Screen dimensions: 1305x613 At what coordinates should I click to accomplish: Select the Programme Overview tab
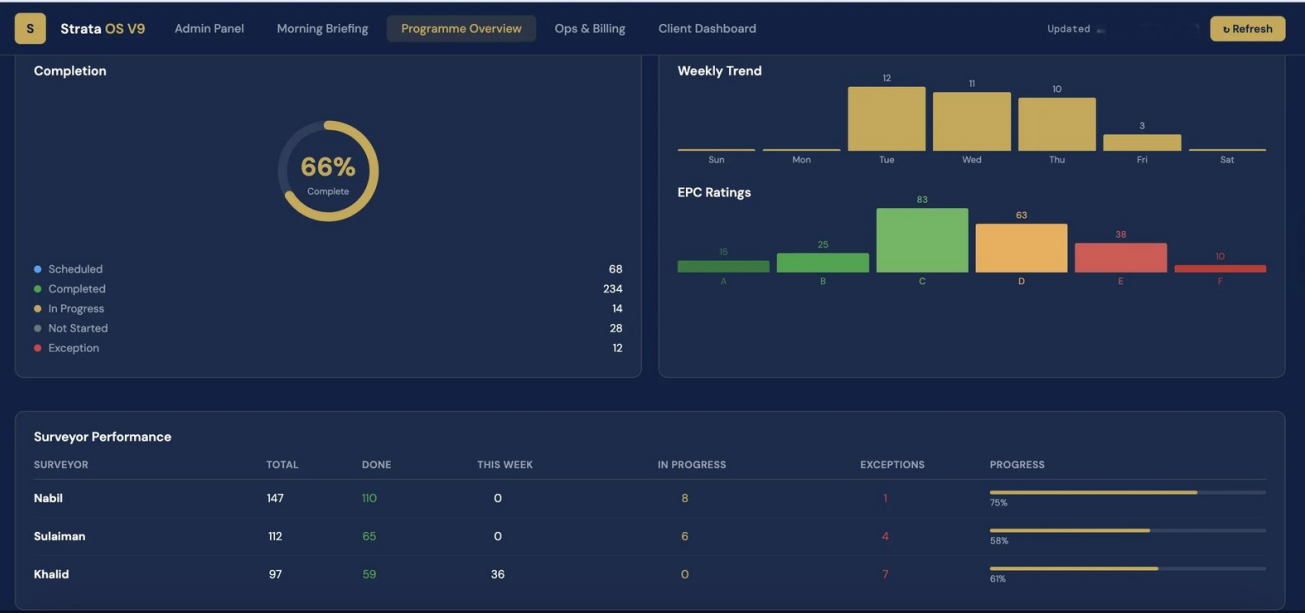point(461,29)
